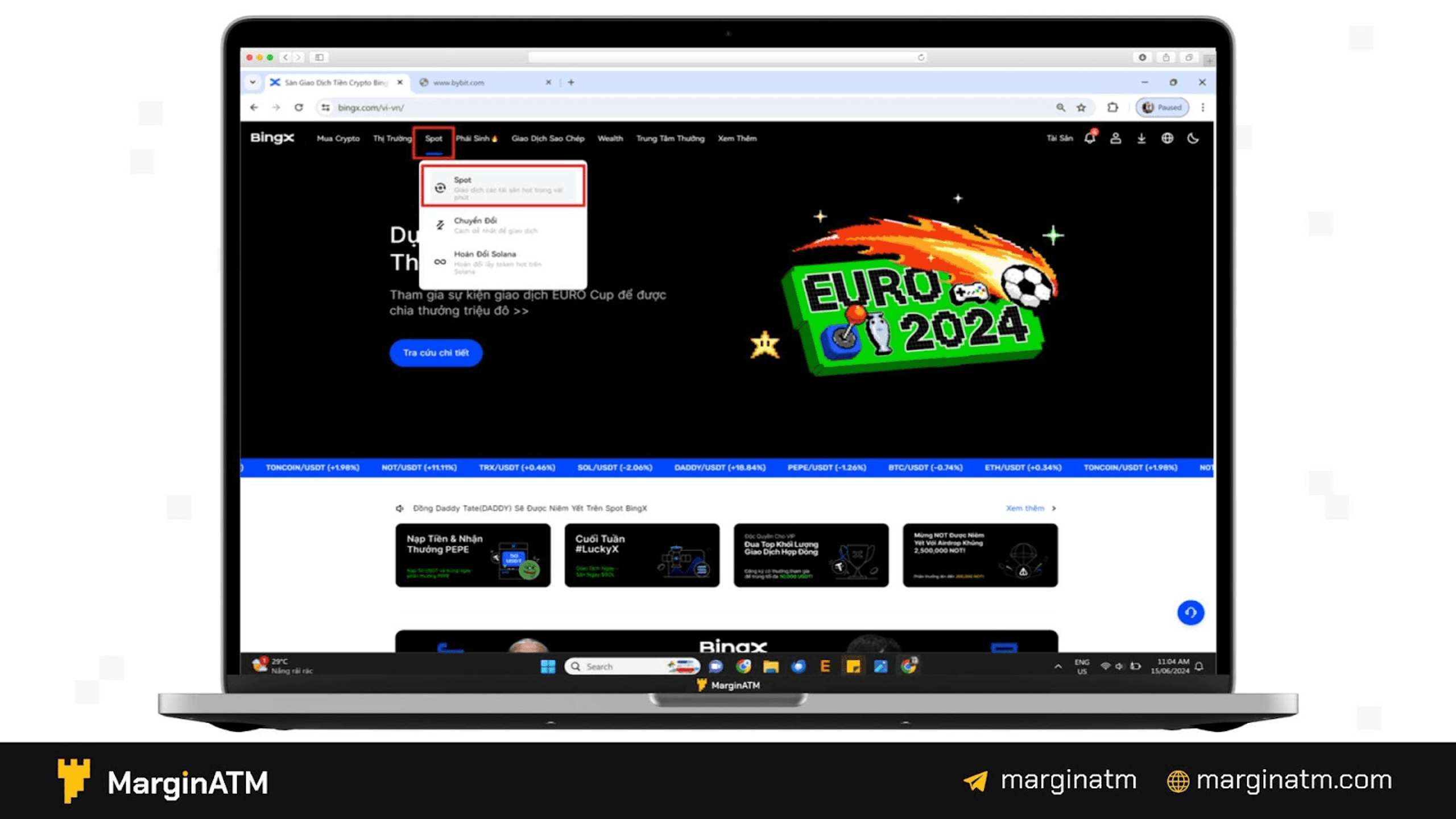Open the tab search dropdown arrow
The width and height of the screenshot is (1456, 819).
click(x=253, y=82)
